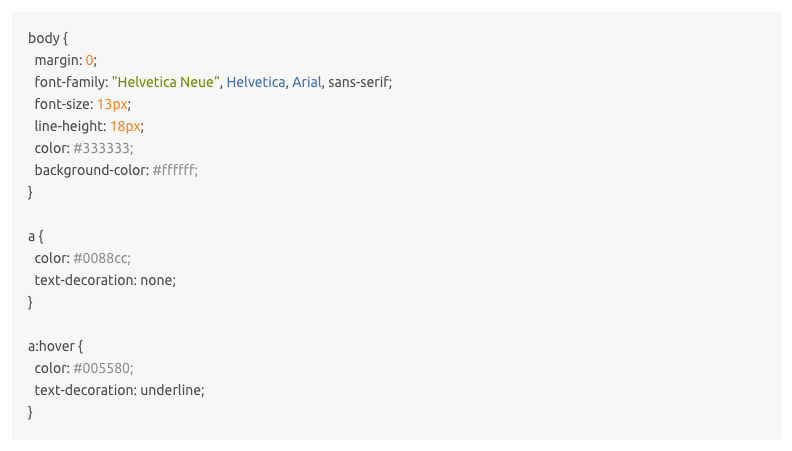Click the #ffffff background color value
Image resolution: width=792 pixels, height=451 pixels.
(x=173, y=170)
